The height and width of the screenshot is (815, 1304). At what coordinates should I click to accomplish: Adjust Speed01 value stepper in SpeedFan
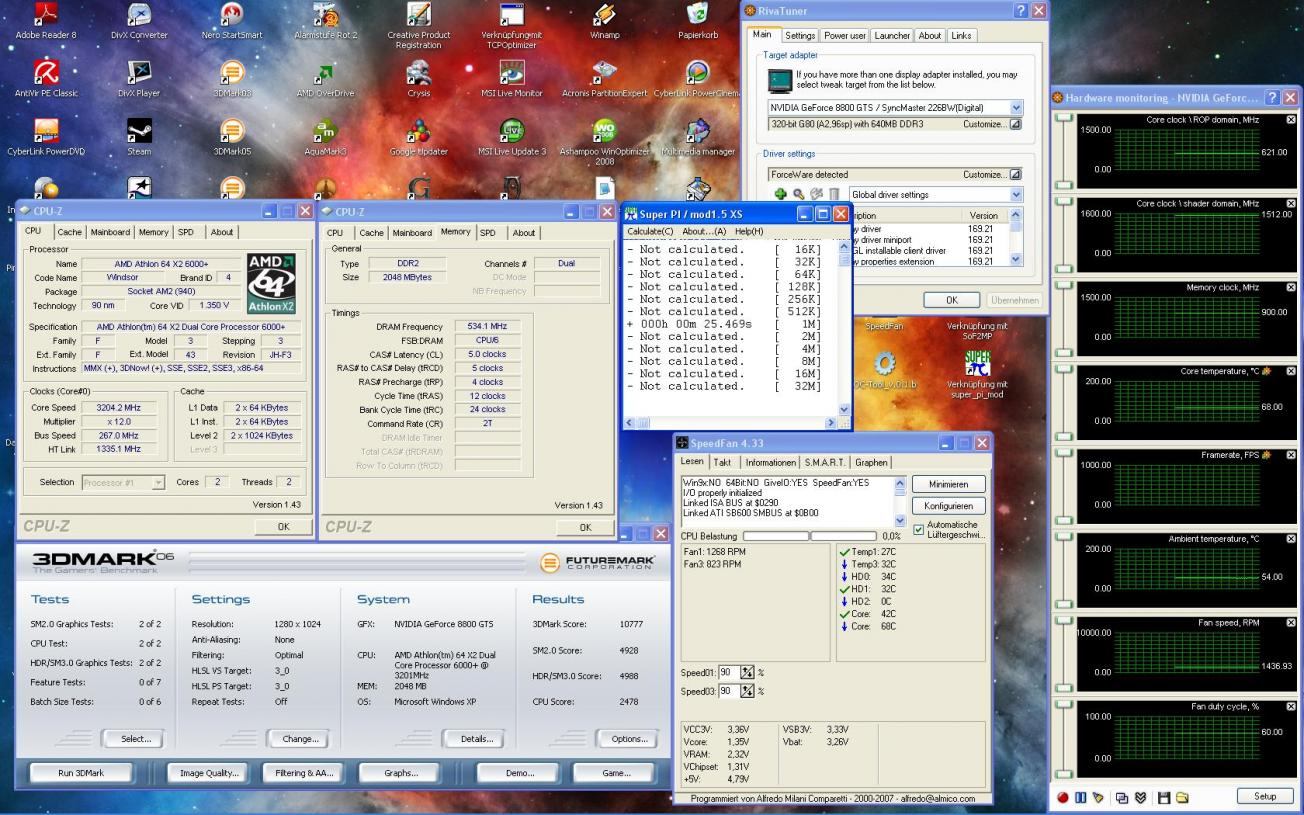[746, 672]
